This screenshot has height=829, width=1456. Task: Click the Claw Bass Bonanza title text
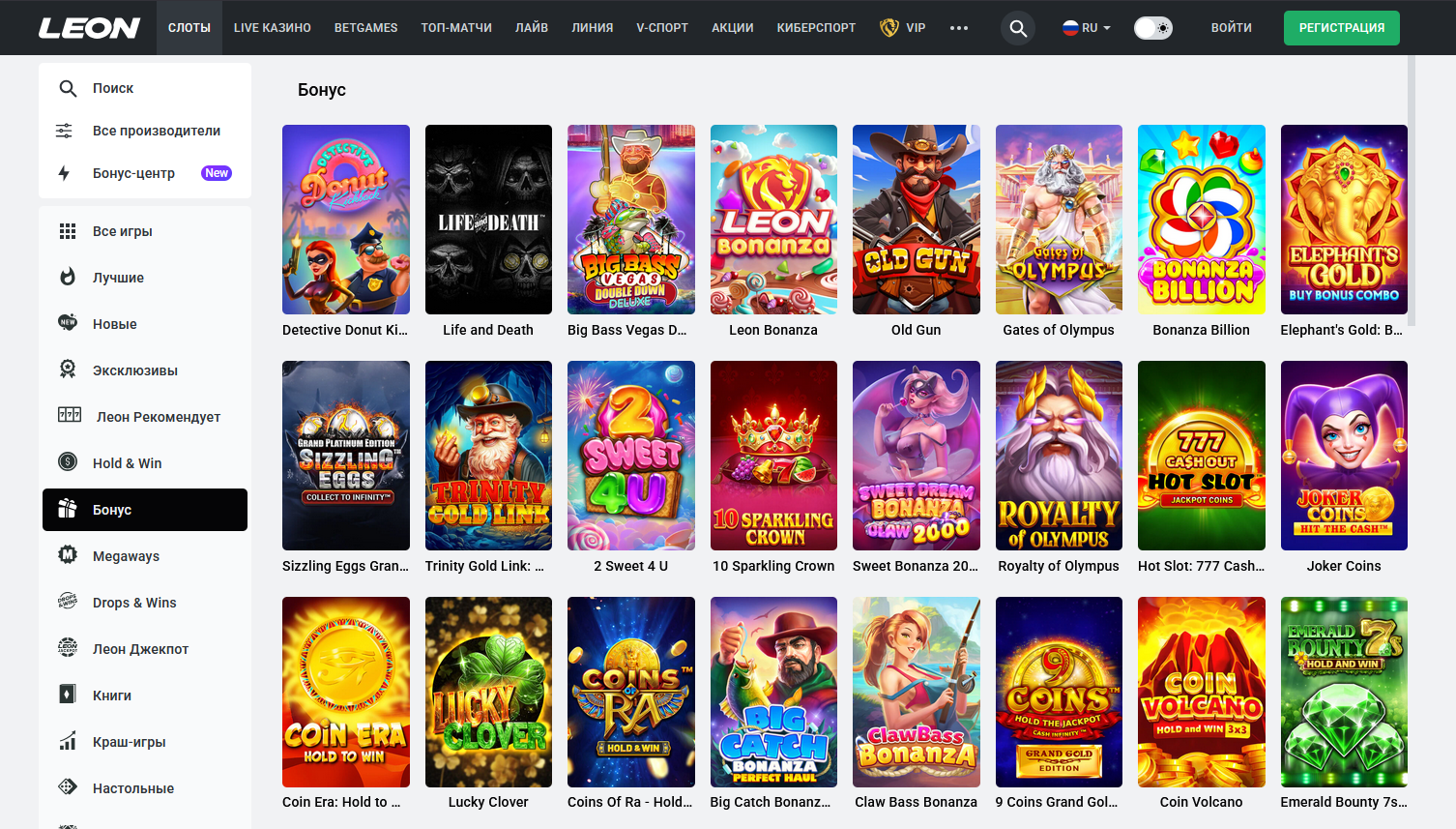point(917,802)
